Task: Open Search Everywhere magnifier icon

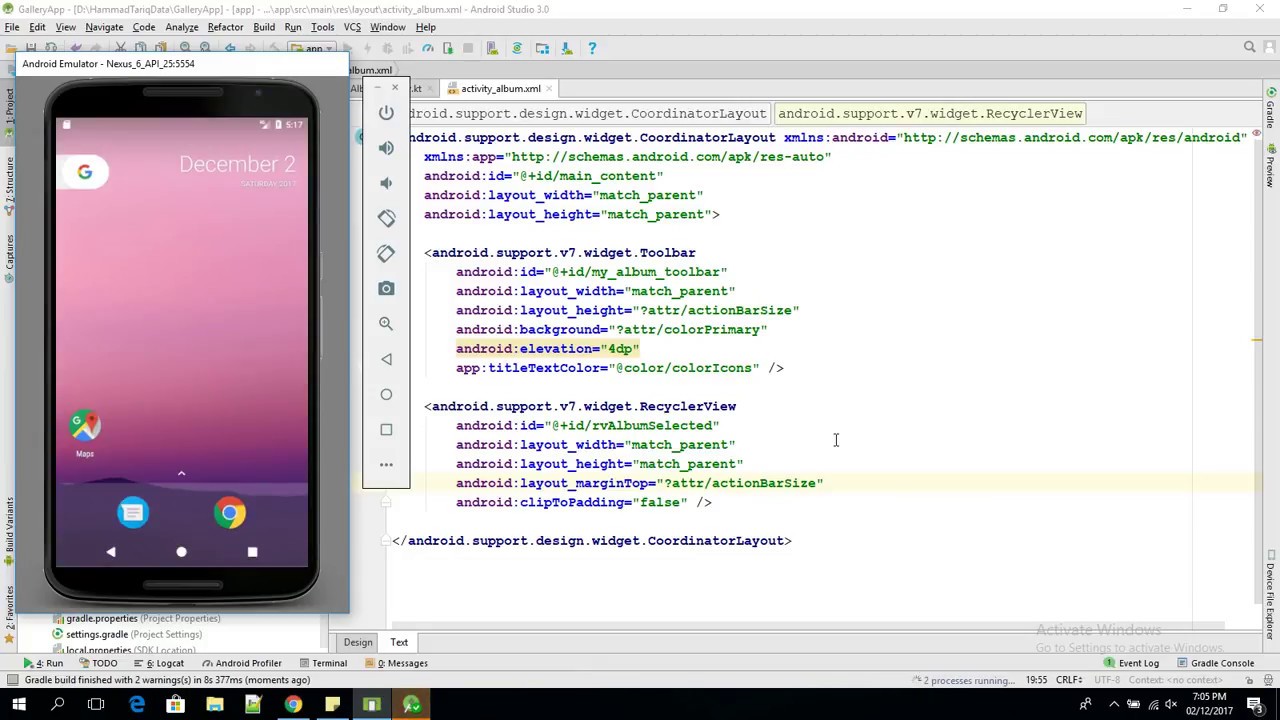Action: 1249,47
